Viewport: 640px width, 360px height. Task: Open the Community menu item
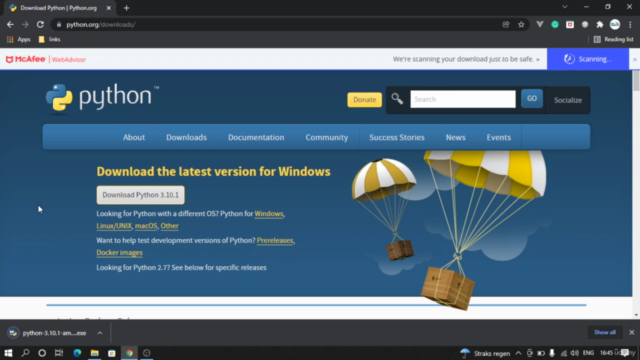click(327, 138)
